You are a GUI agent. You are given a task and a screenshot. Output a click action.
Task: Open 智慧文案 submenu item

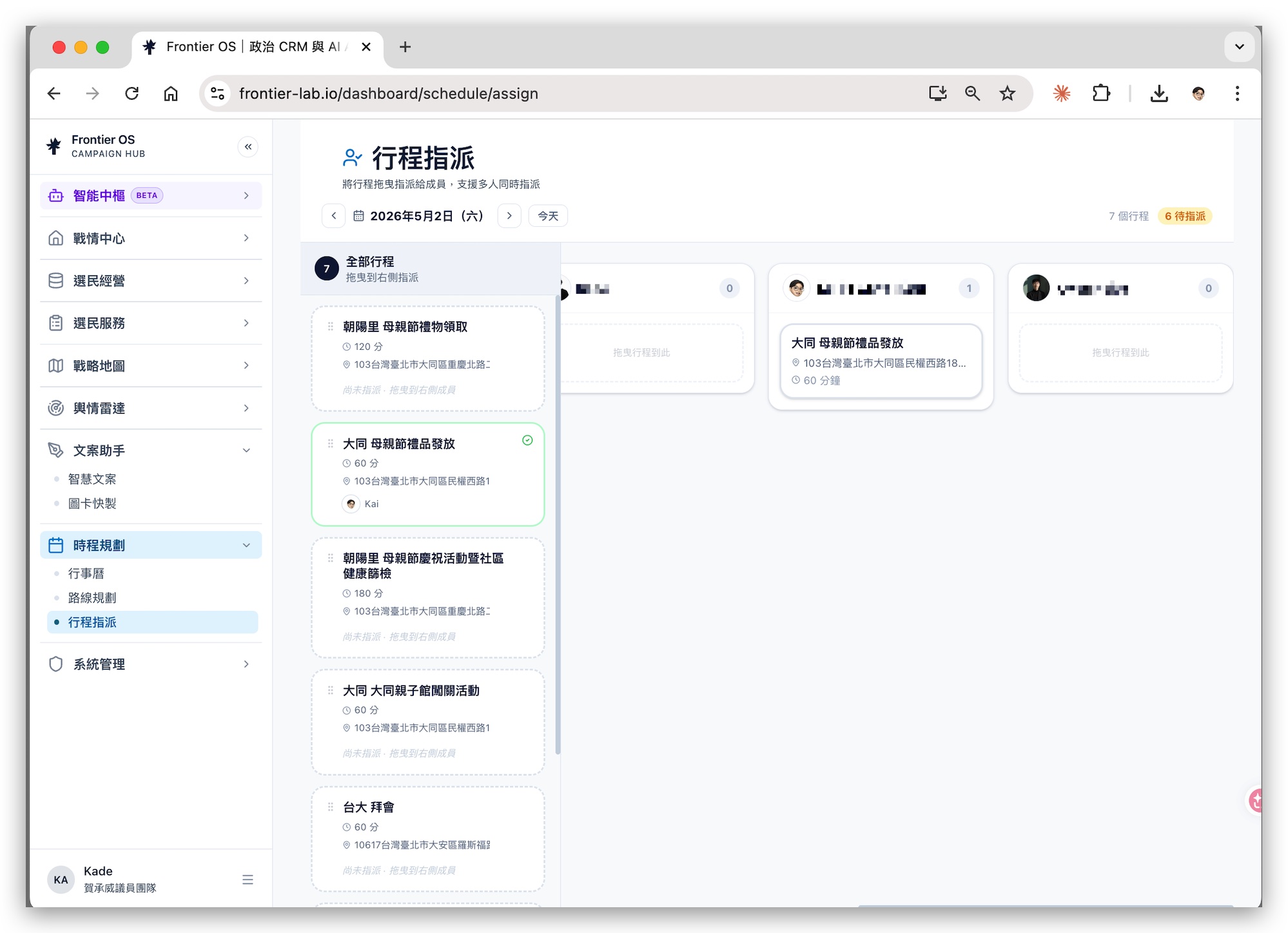point(92,479)
